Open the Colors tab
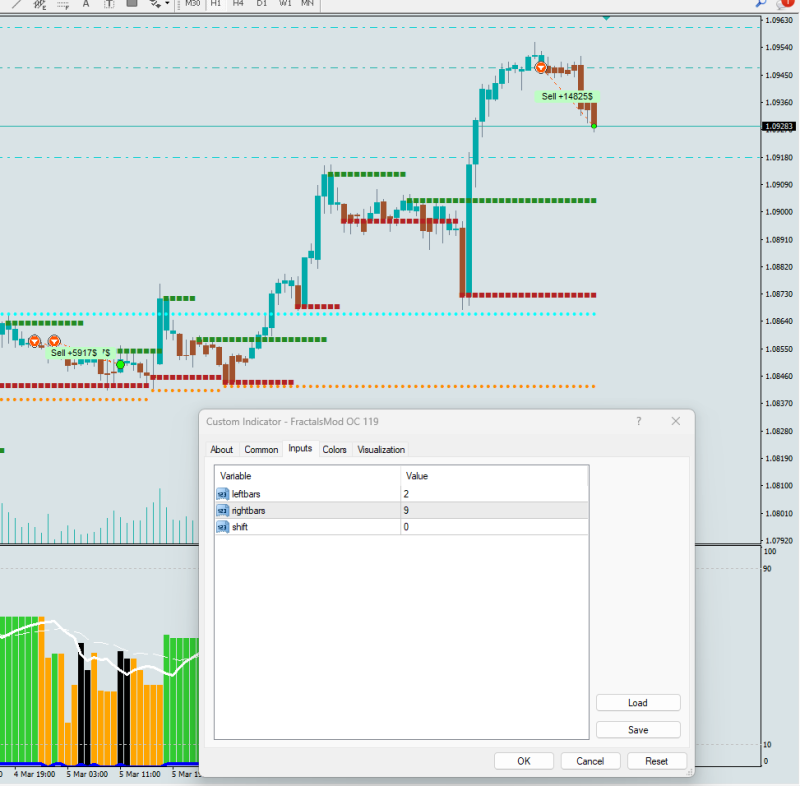 point(335,449)
